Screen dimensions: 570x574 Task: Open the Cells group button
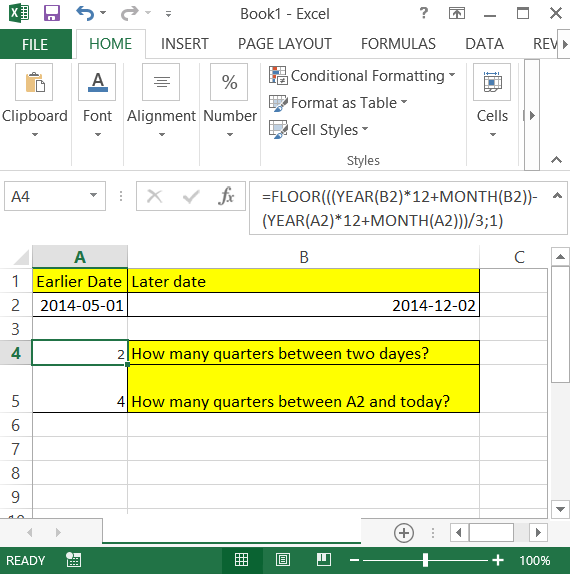click(492, 101)
